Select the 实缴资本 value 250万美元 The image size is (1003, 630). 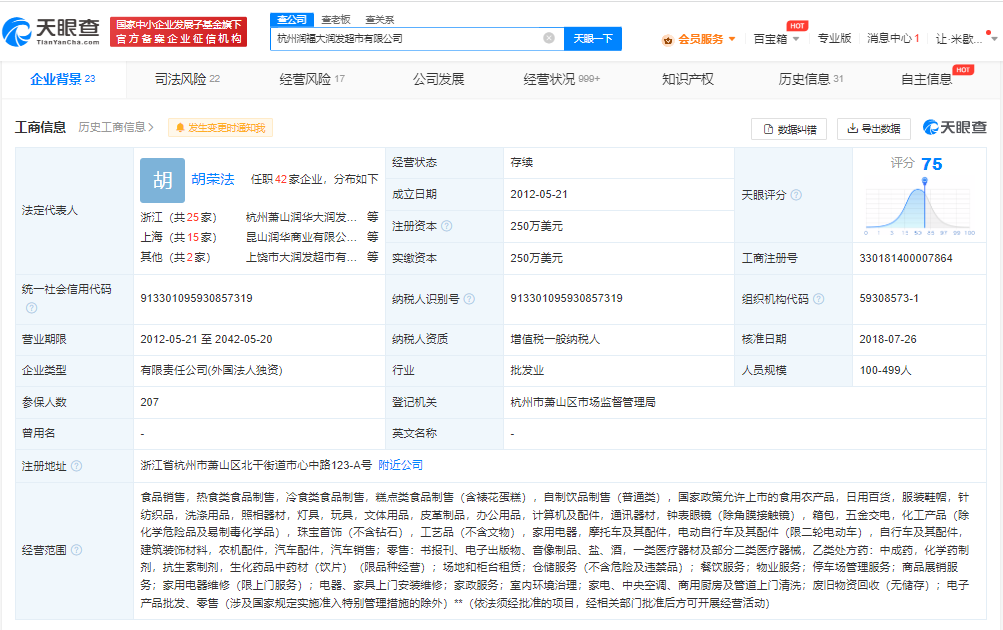pyautogui.click(x=536, y=258)
